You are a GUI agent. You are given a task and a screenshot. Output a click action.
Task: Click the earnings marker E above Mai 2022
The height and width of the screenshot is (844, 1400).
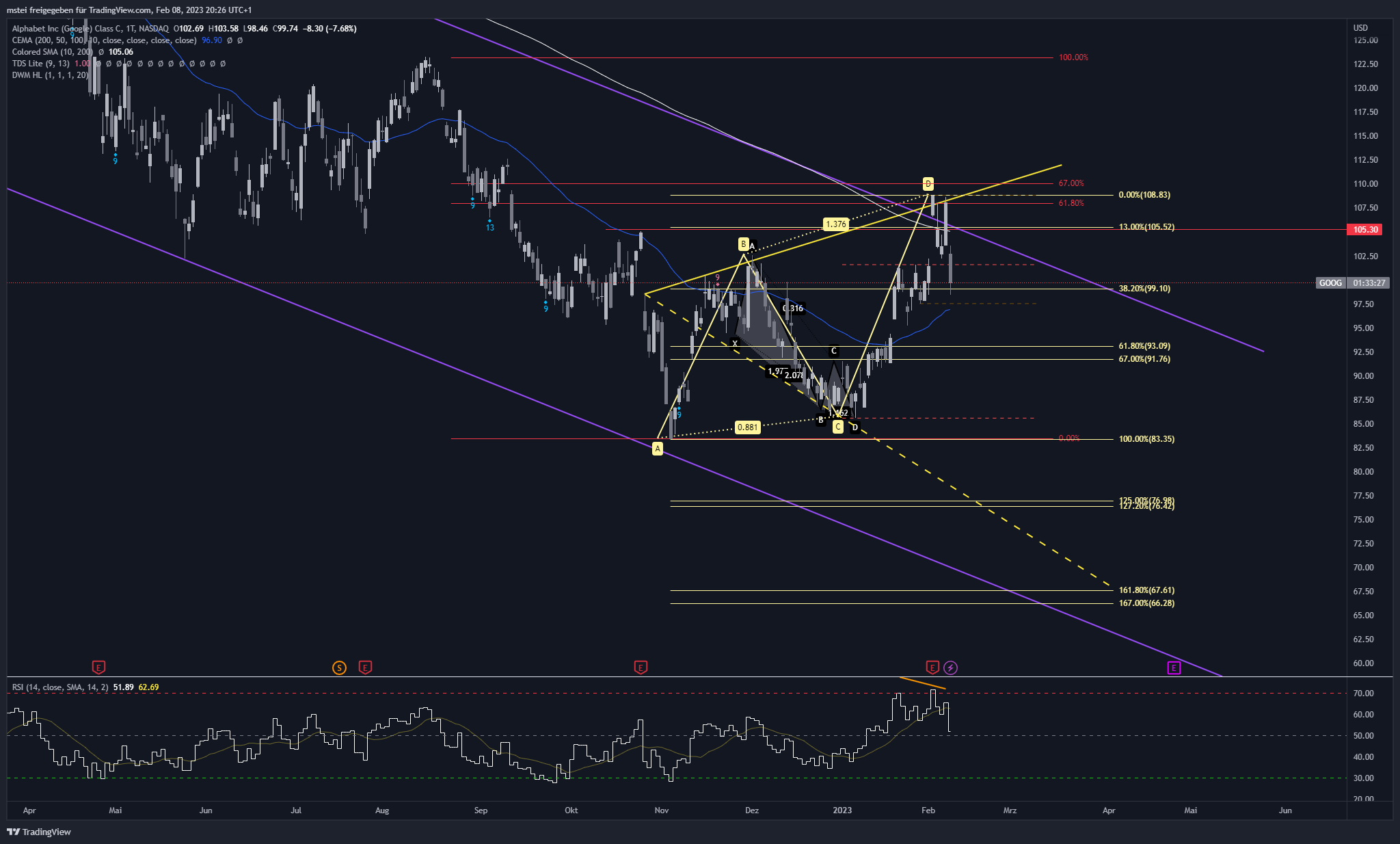tap(98, 667)
